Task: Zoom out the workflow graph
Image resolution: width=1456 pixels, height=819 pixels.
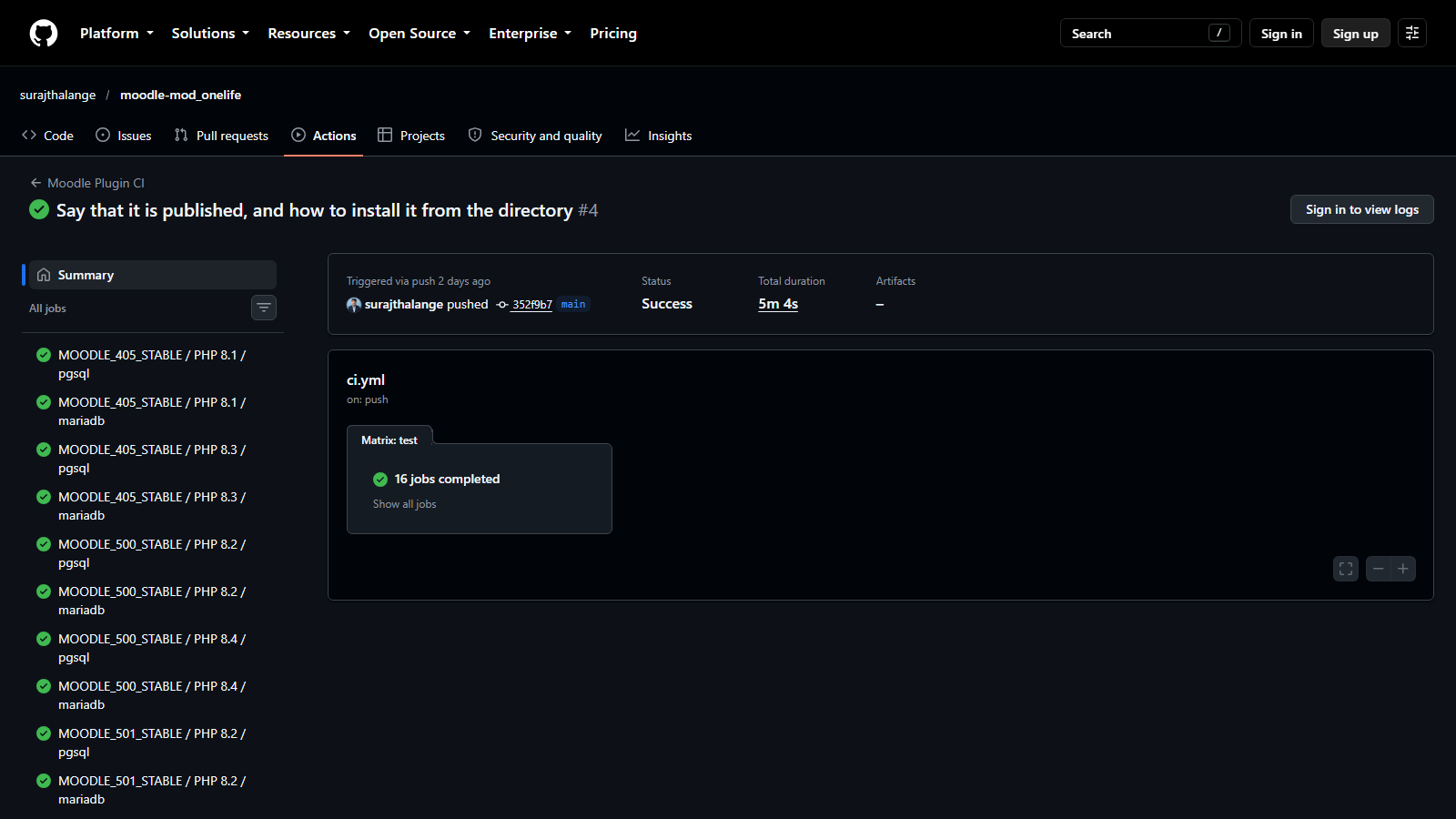Action: 1379,569
